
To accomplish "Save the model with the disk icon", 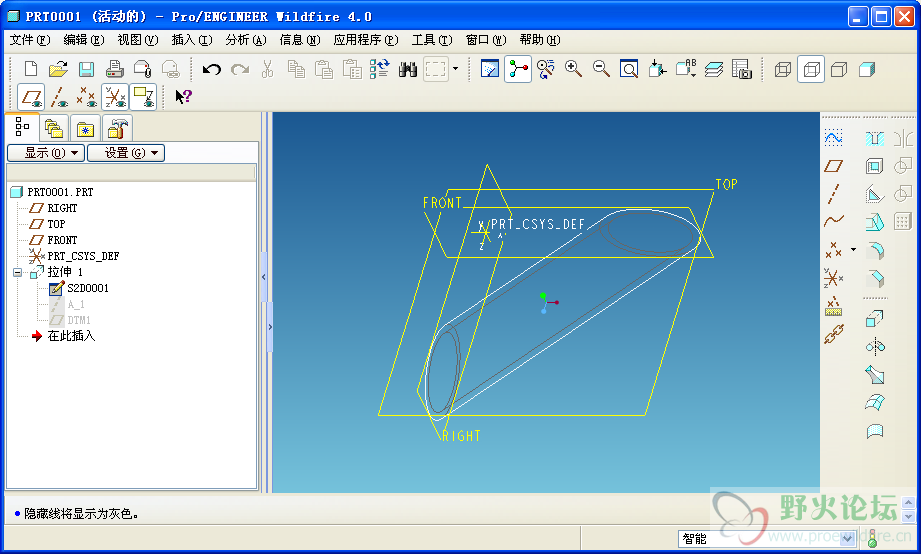I will coord(86,69).
